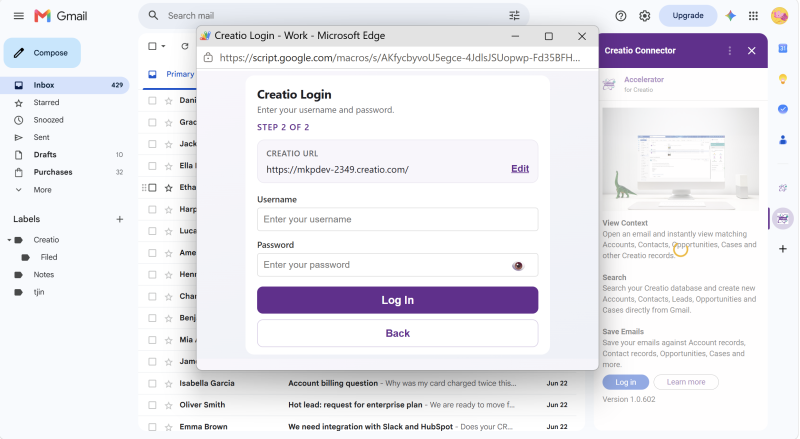Open the tjin label
The width and height of the screenshot is (800, 439).
(x=39, y=292)
